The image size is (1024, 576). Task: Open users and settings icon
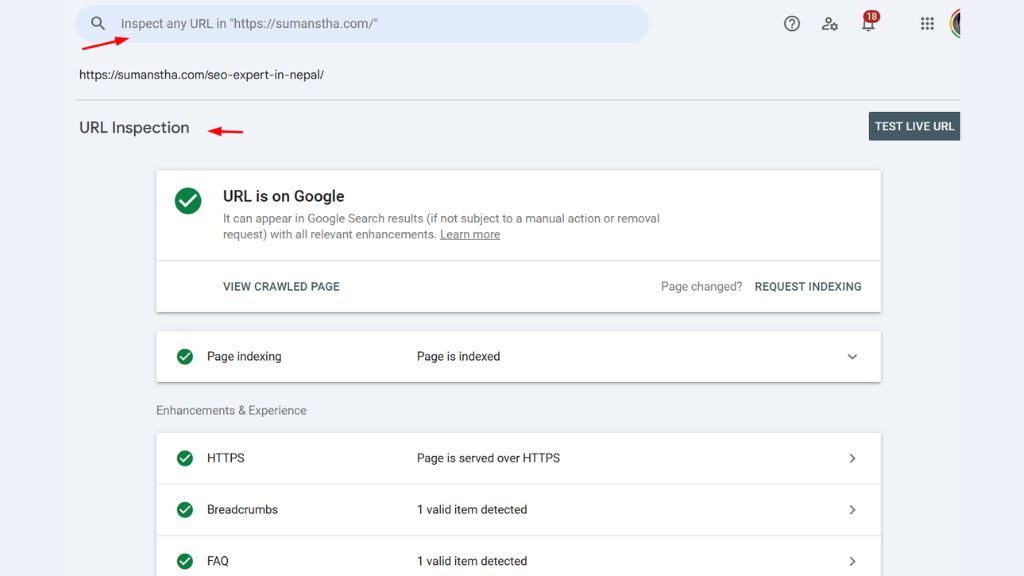point(829,24)
